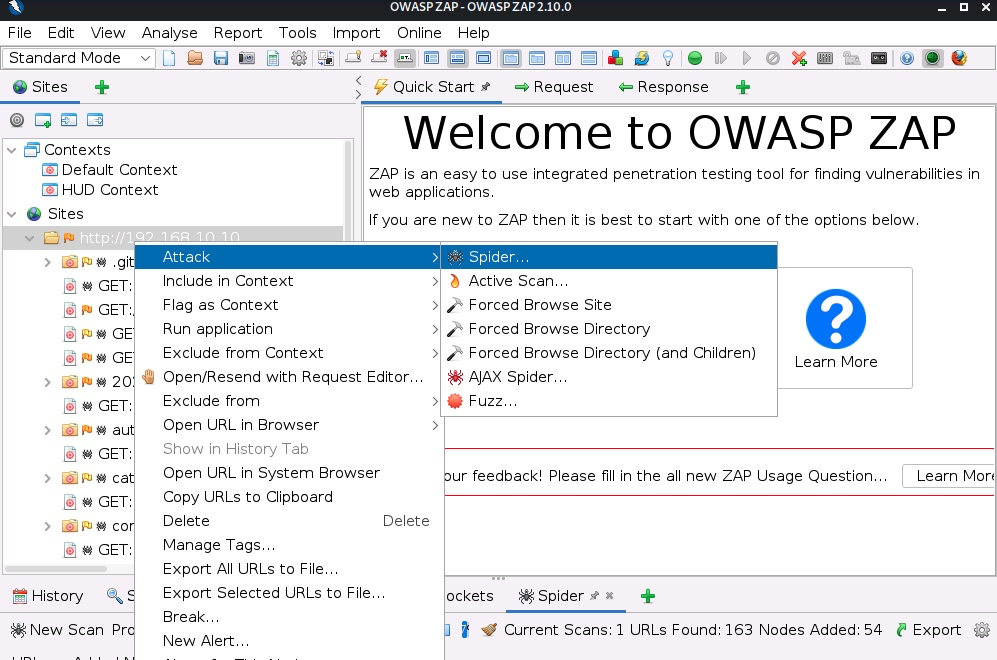Open Session Properties spreadsheet icon

click(x=273, y=58)
